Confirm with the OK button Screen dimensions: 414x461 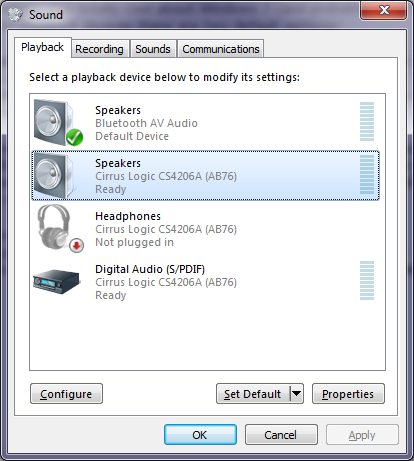[x=200, y=435]
